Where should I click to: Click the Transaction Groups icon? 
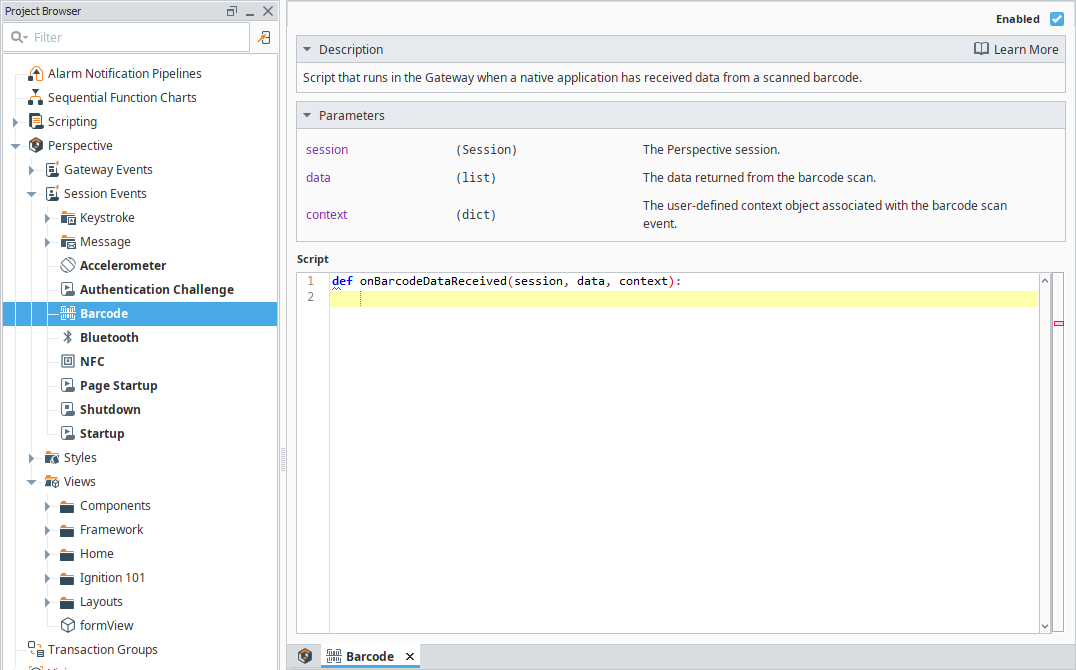click(36, 649)
